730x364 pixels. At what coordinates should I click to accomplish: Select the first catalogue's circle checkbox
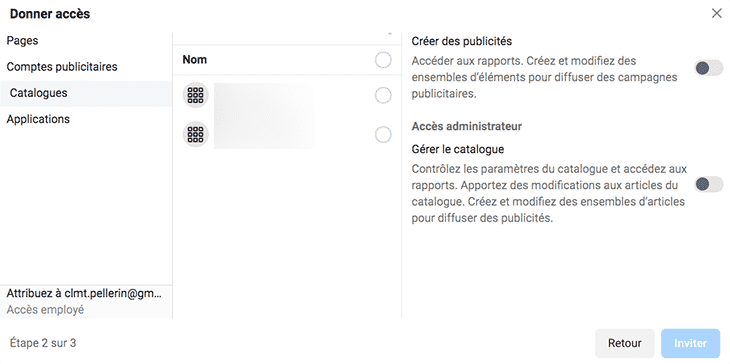click(x=383, y=96)
